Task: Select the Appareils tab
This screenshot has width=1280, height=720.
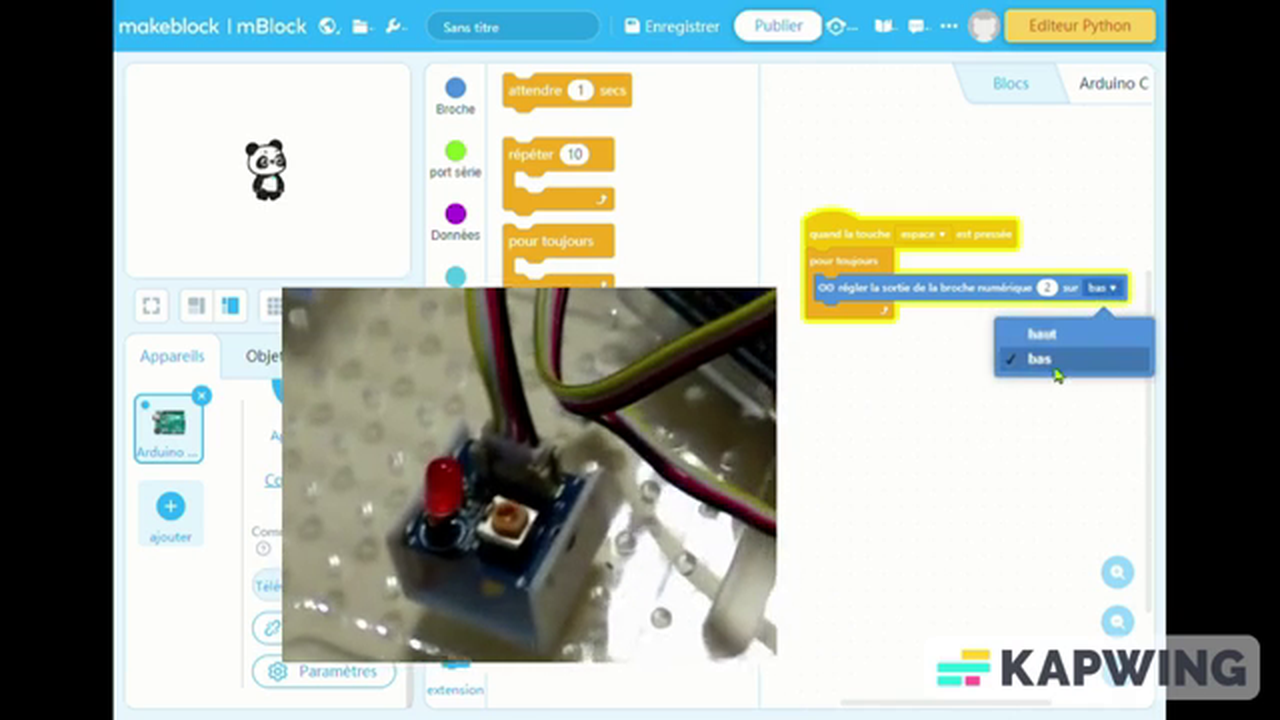Action: (x=172, y=357)
